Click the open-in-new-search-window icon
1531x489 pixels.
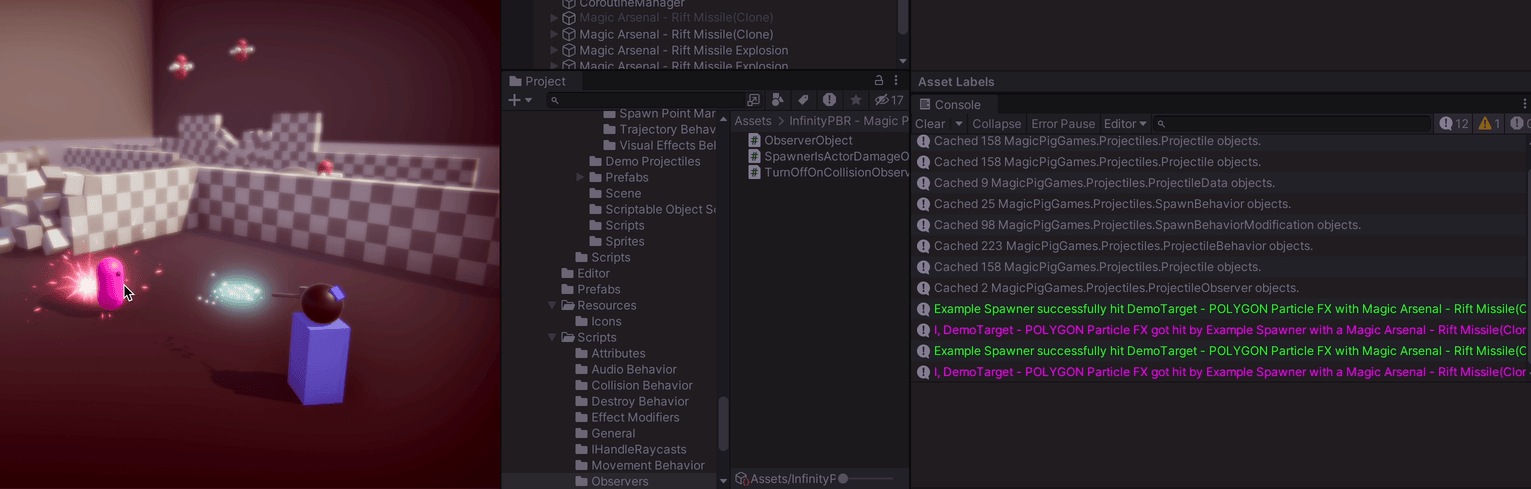click(753, 100)
